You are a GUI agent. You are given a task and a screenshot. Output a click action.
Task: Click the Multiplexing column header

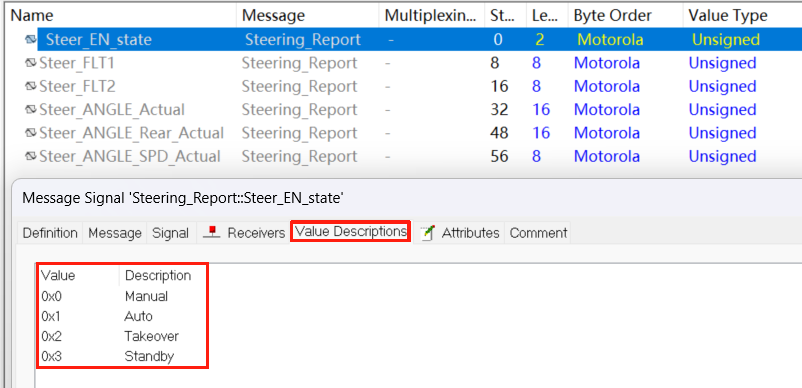click(x=432, y=15)
